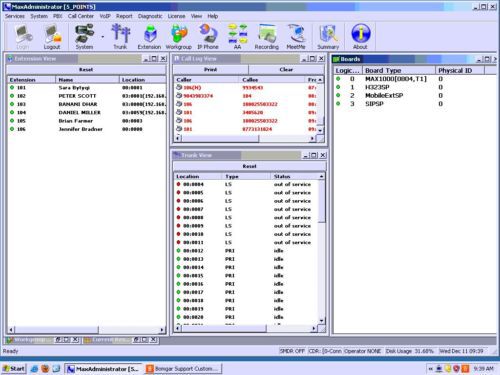Click the Start button
The width and height of the screenshot is (500, 375).
click(13, 368)
